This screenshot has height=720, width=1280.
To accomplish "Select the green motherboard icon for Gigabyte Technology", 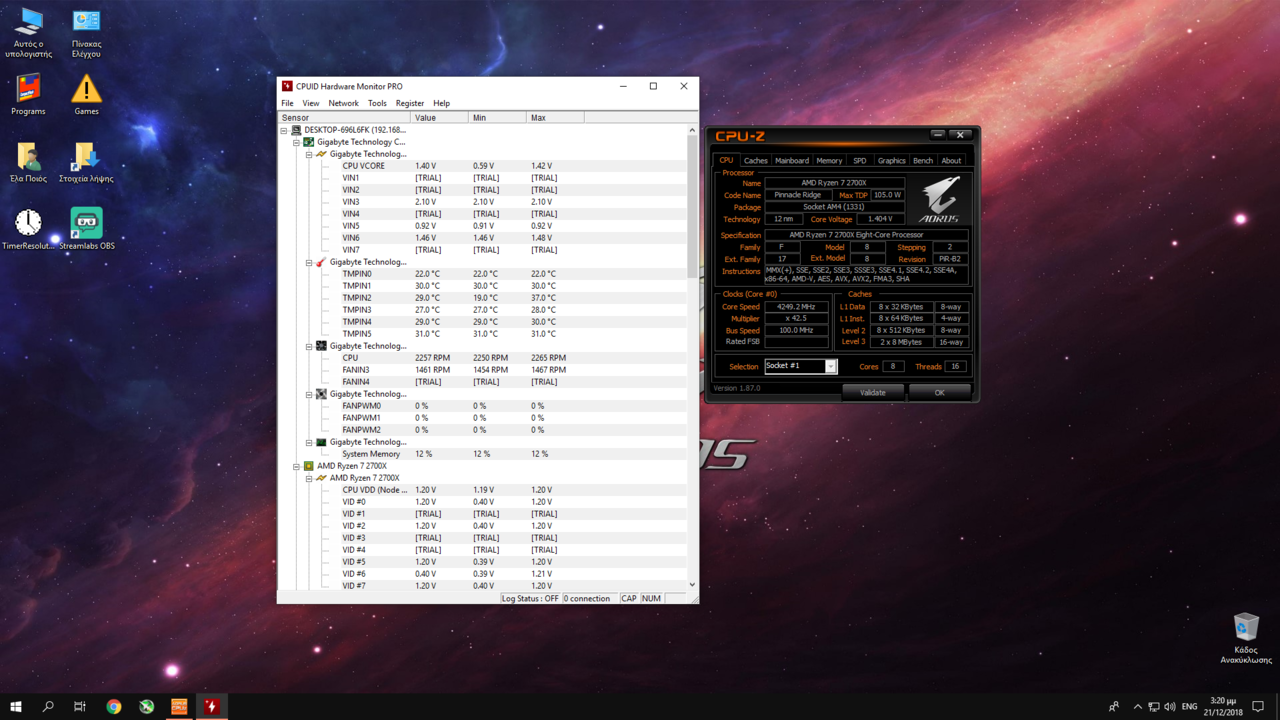I will (x=309, y=142).
